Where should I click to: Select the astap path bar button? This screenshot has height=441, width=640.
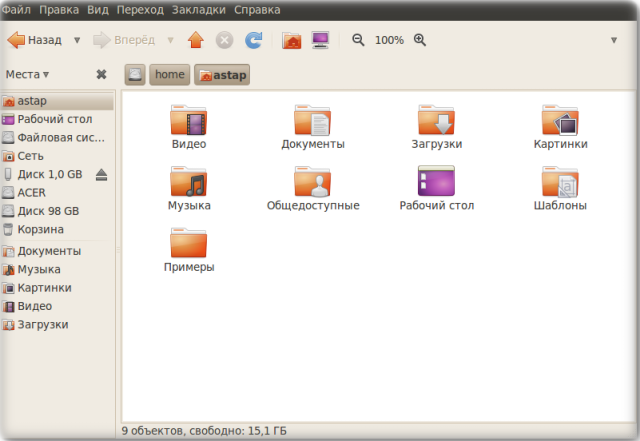[222, 75]
